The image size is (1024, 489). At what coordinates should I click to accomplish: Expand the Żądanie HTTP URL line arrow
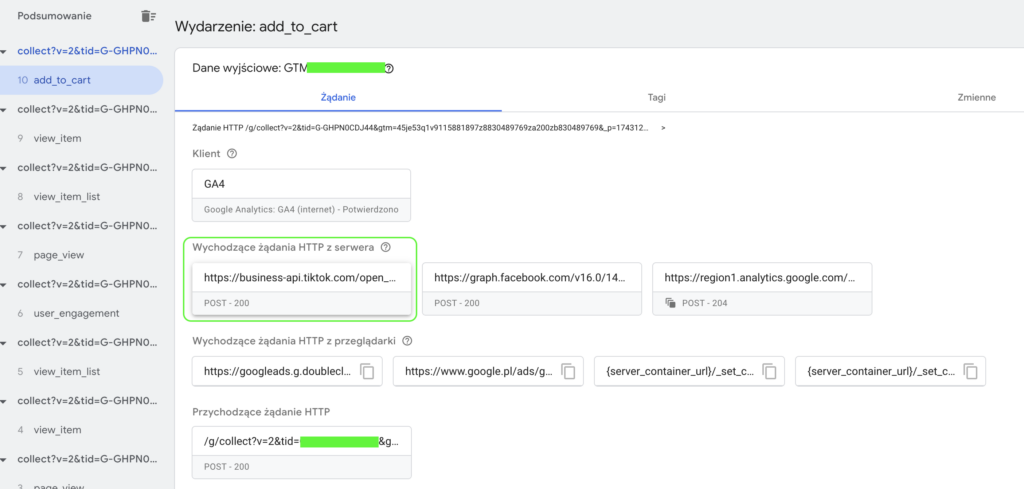[663, 128]
